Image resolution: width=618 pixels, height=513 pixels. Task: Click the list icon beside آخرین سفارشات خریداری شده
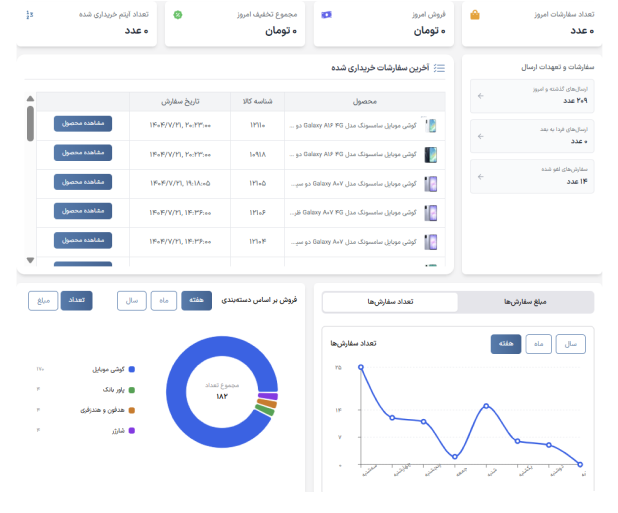(x=439, y=68)
